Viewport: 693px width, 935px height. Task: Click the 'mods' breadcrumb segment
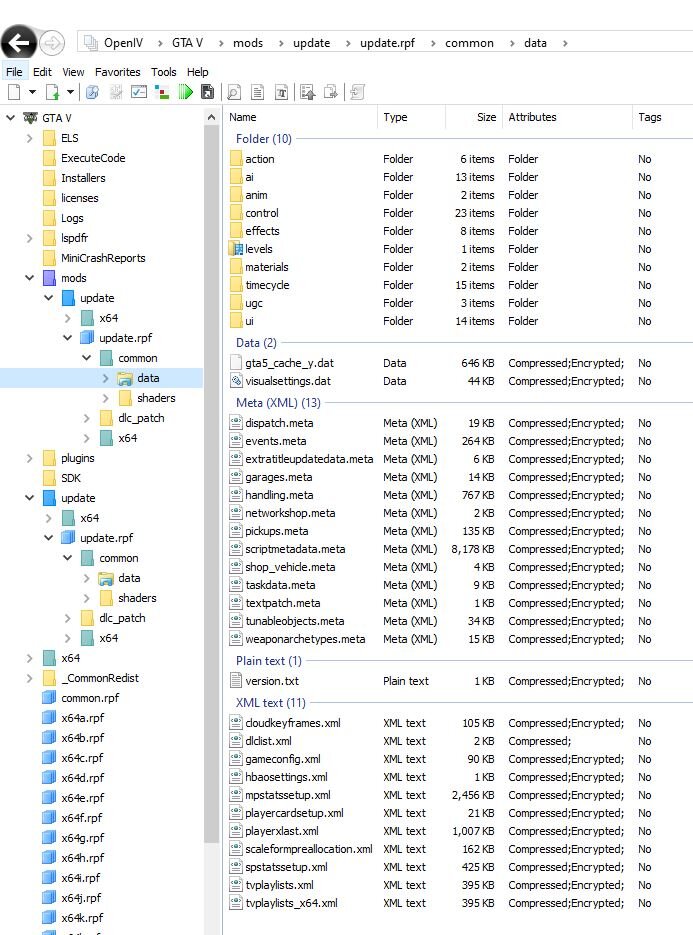pyautogui.click(x=248, y=43)
